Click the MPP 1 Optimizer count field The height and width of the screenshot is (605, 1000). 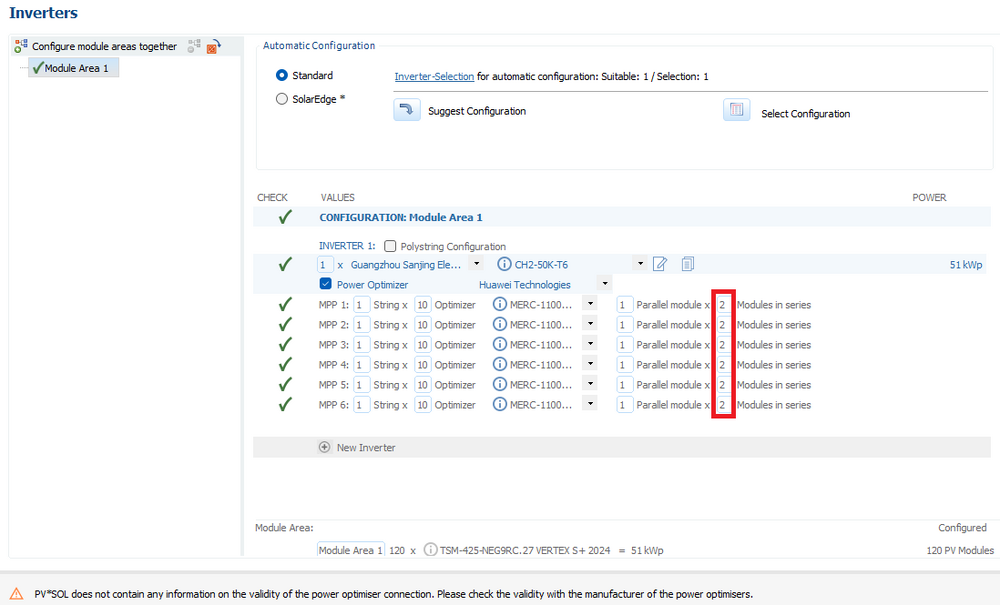[x=423, y=305]
